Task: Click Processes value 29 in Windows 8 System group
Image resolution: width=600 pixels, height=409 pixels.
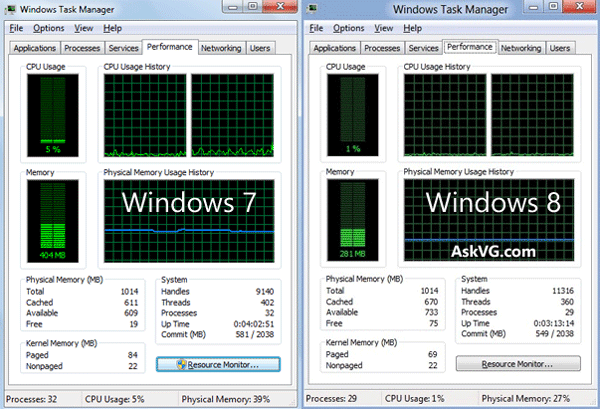Action: pos(569,312)
